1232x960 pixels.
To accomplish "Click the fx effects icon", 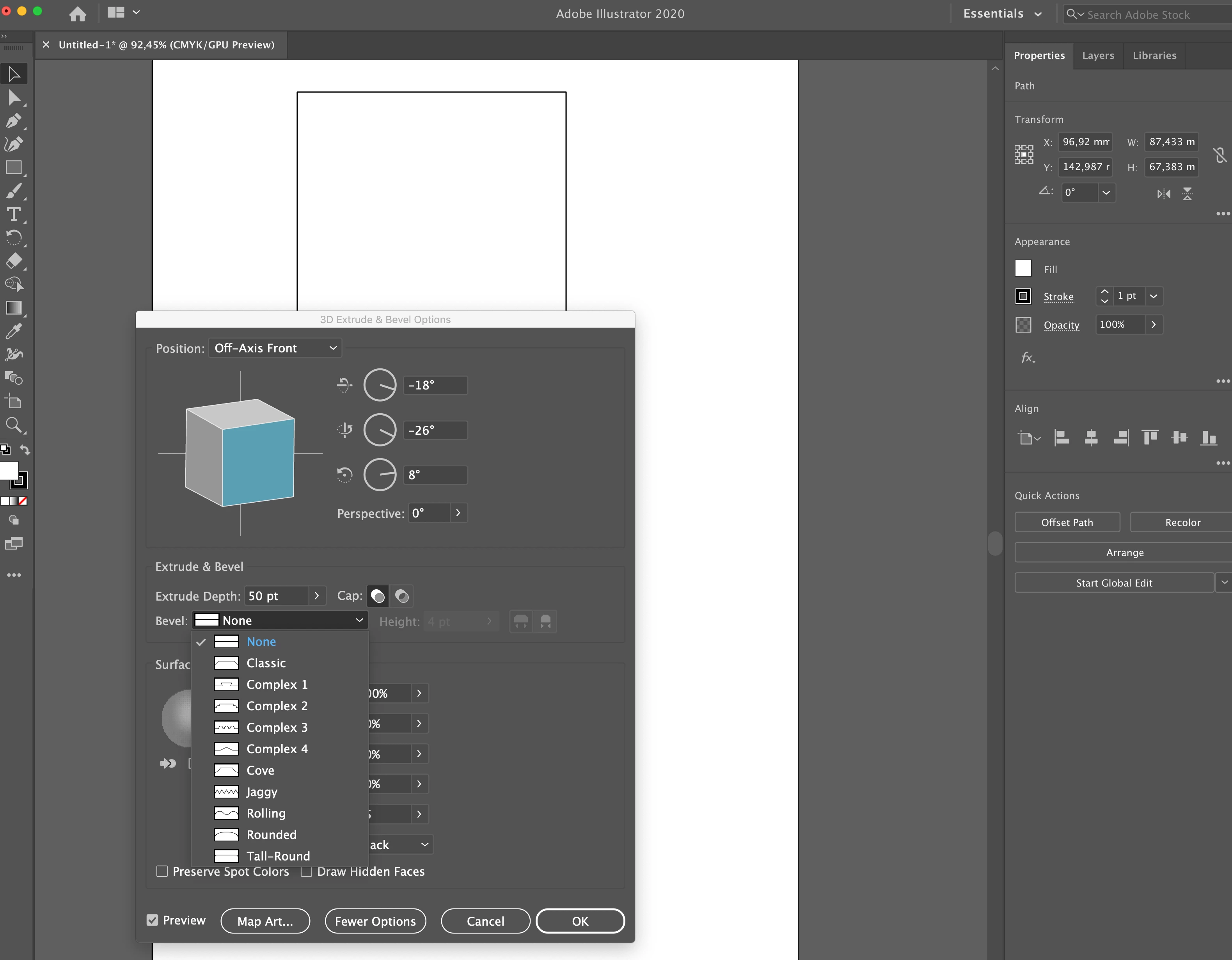I will (1027, 358).
